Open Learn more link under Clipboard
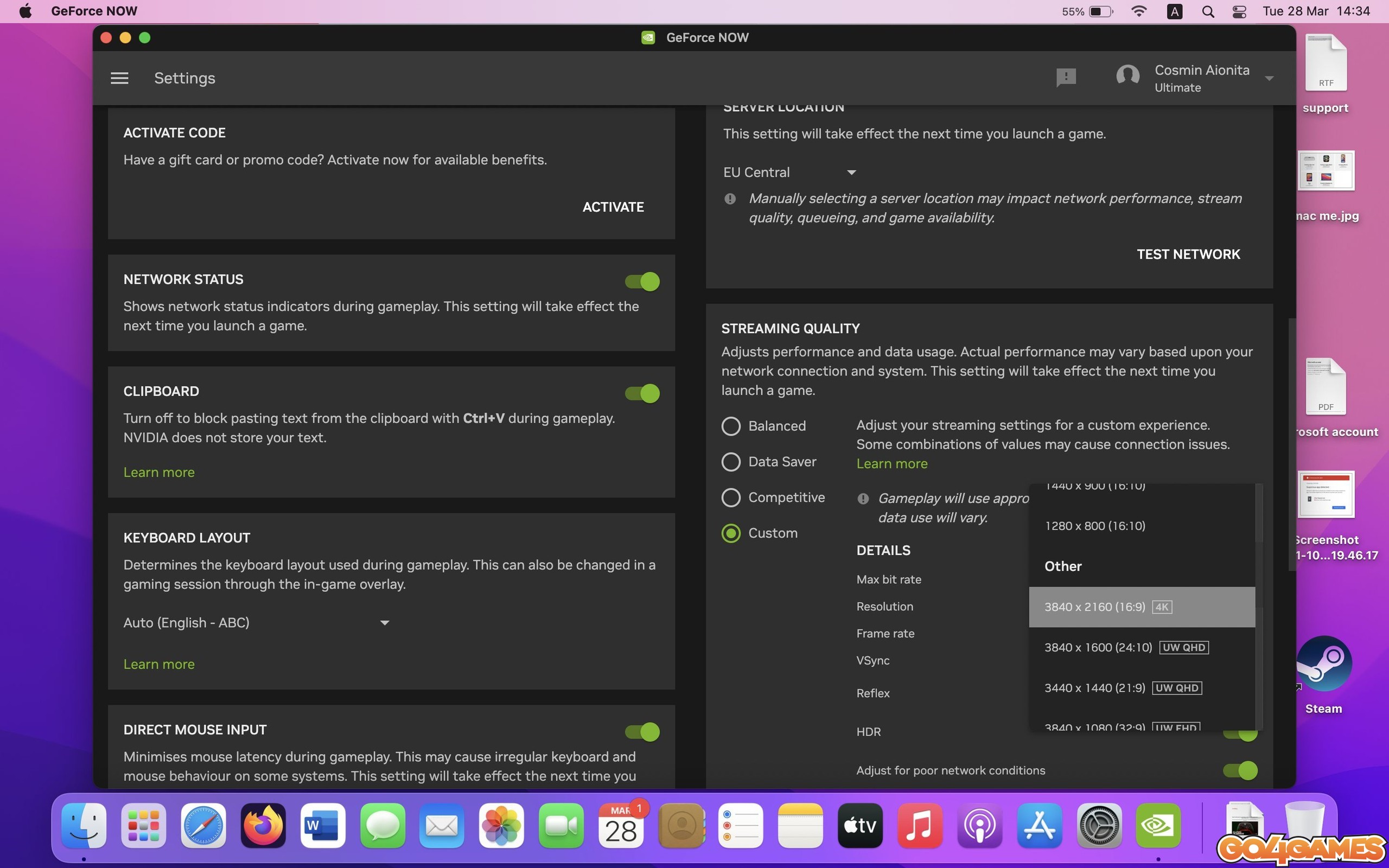 coord(159,472)
